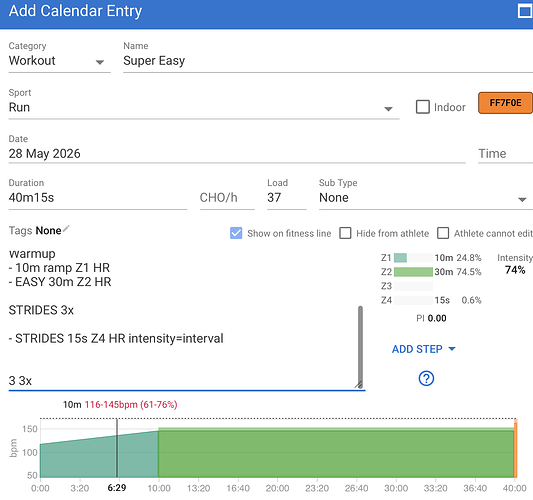Viewport: 533px width, 500px height.
Task: Enable Hide from athlete
Action: pyautogui.click(x=345, y=233)
